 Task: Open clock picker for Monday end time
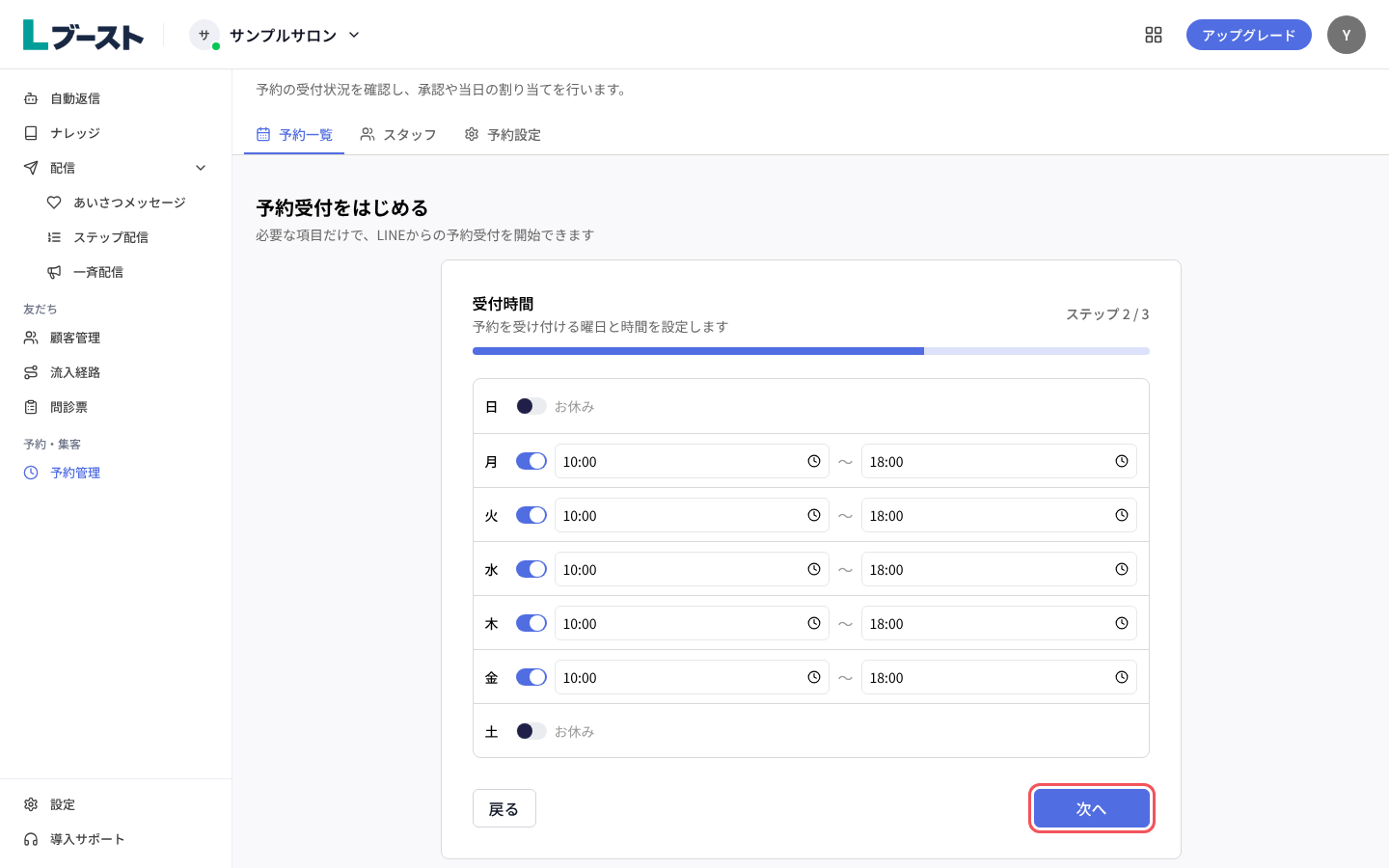point(1122,461)
